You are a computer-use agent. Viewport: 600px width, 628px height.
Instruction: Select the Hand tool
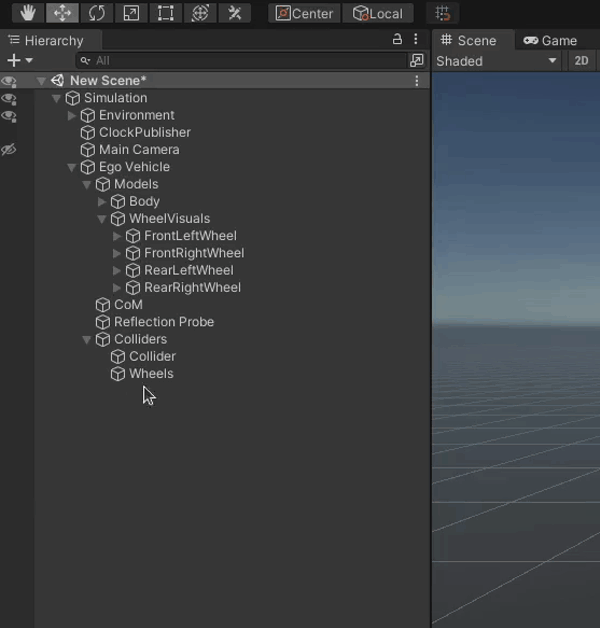pos(29,13)
